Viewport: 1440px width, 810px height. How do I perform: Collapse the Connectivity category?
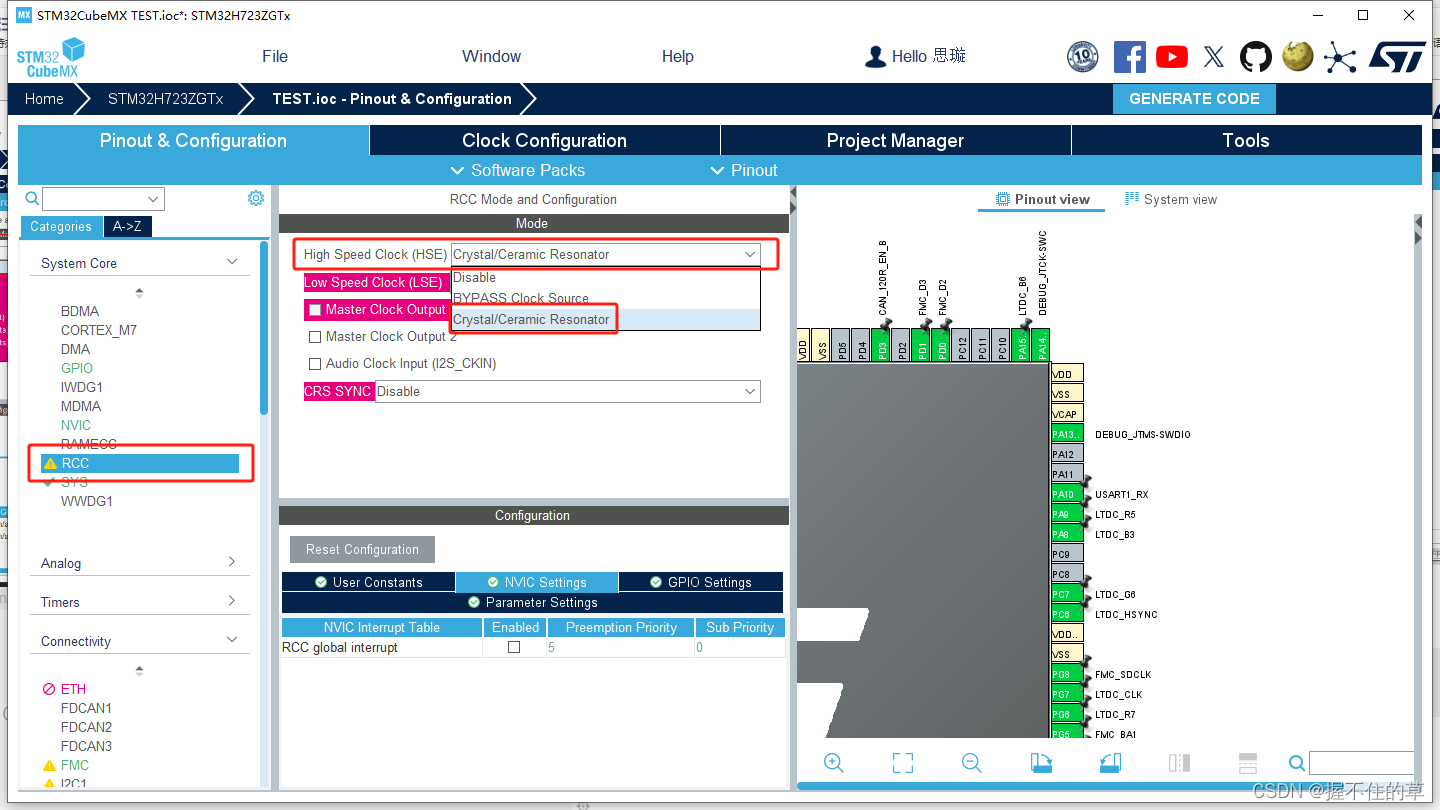point(232,640)
